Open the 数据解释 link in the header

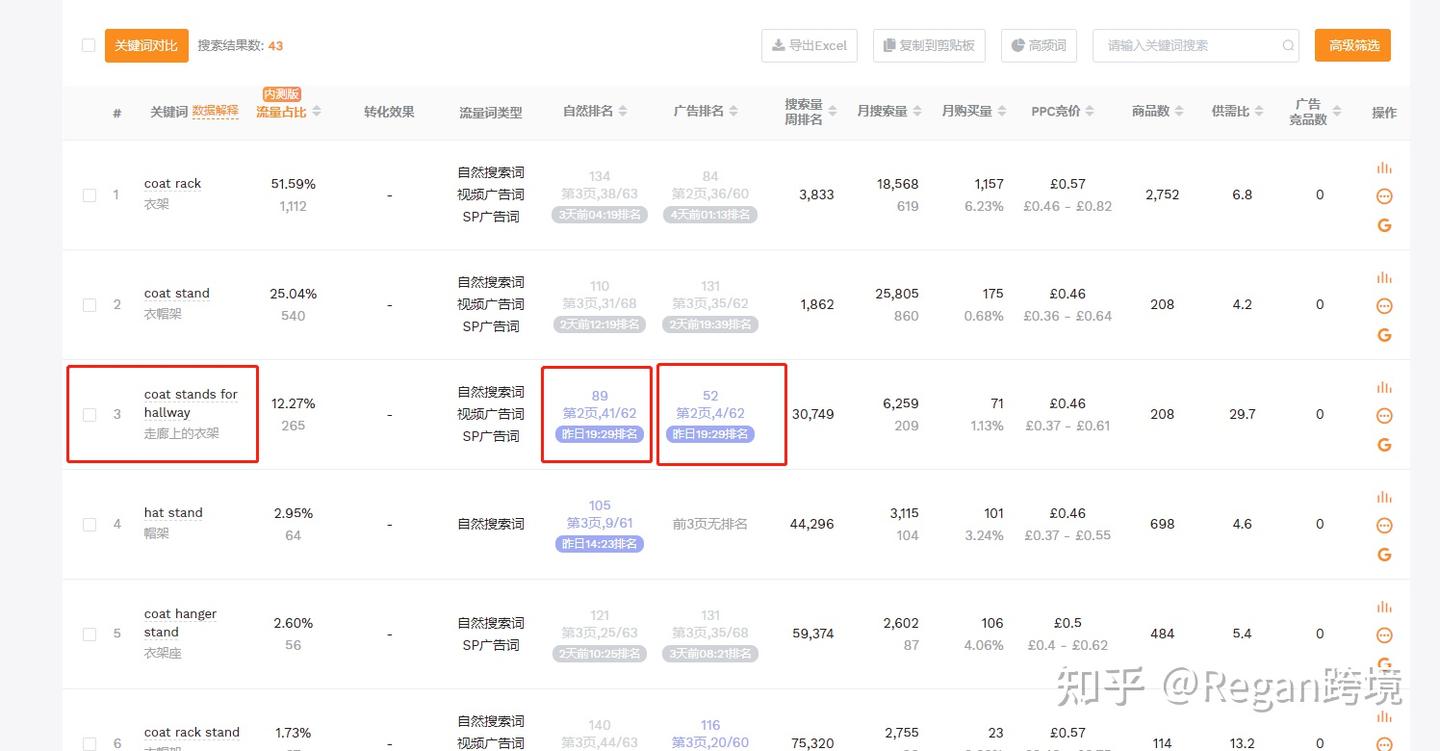pos(215,111)
